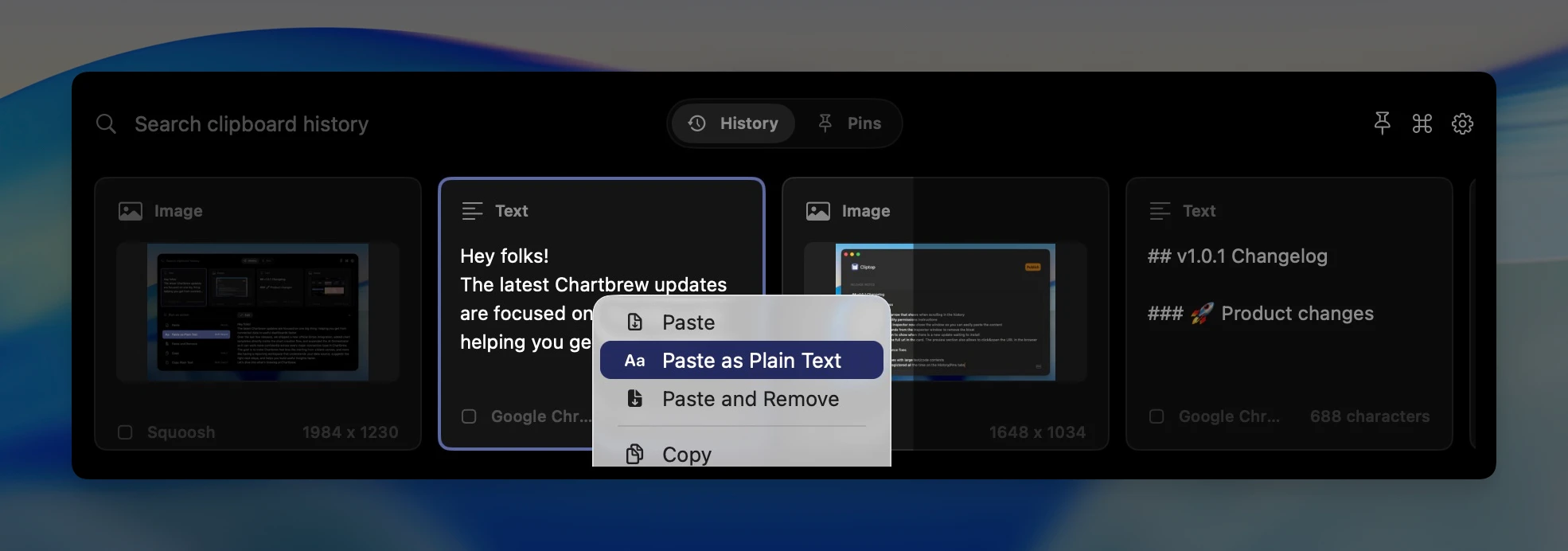Tick the checkbox on the Hey folks card

469,416
